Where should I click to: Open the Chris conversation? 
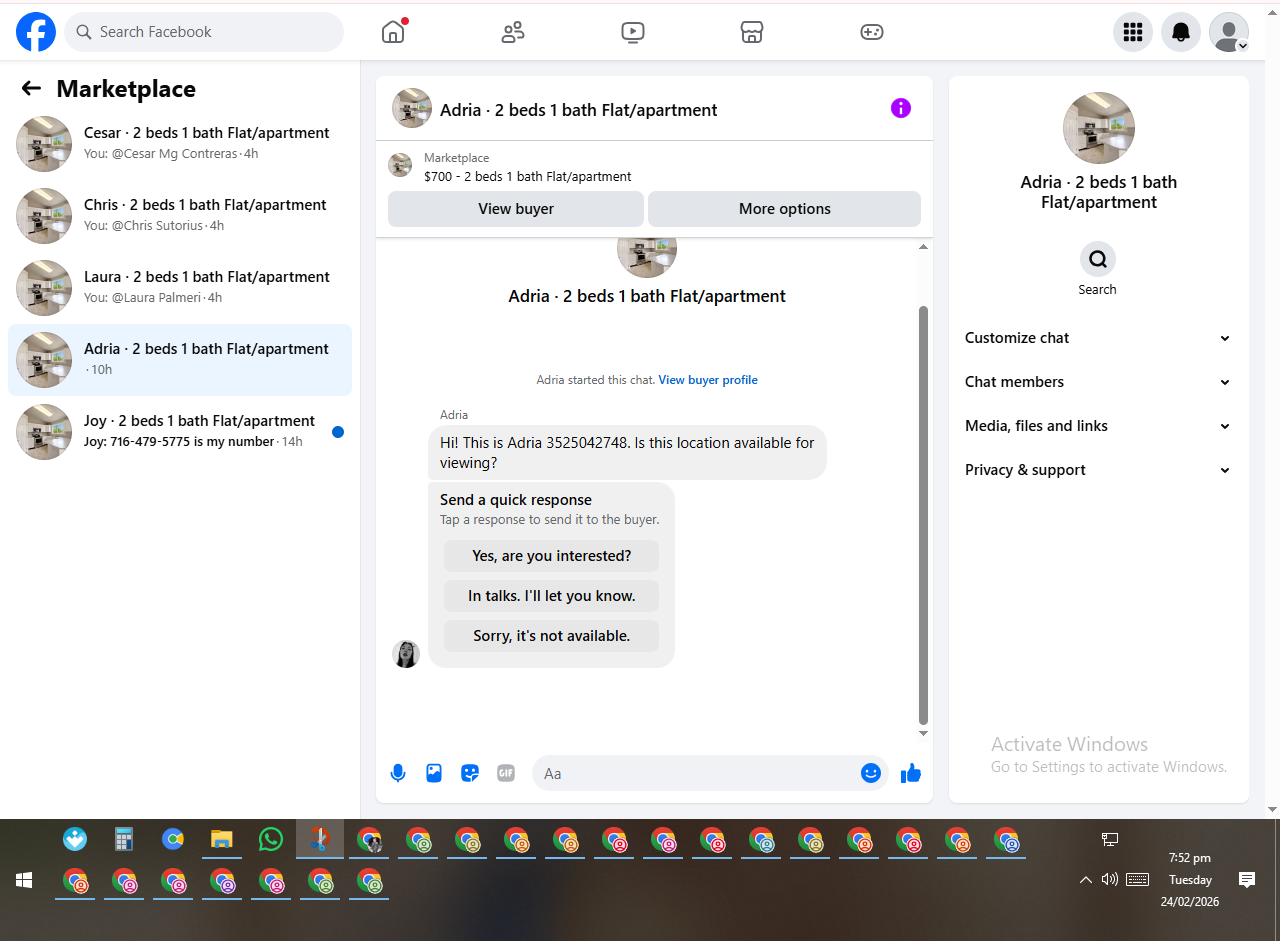click(180, 216)
